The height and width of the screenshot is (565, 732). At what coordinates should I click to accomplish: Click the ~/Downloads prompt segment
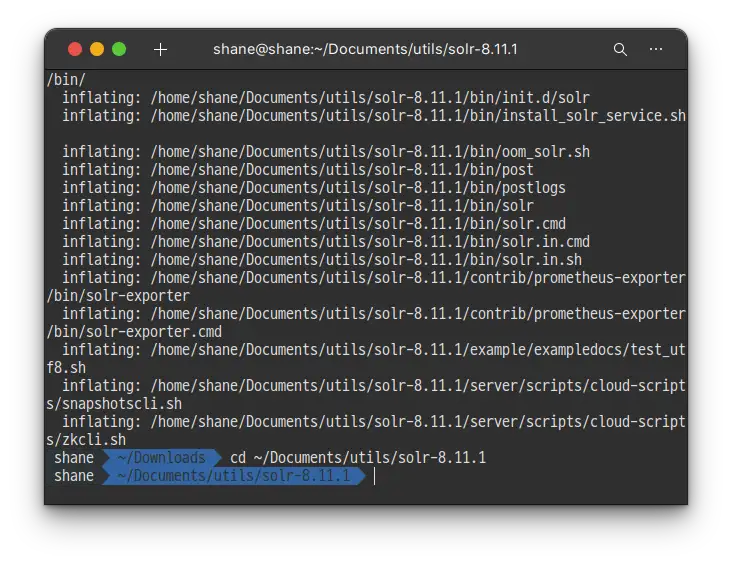click(x=162, y=458)
